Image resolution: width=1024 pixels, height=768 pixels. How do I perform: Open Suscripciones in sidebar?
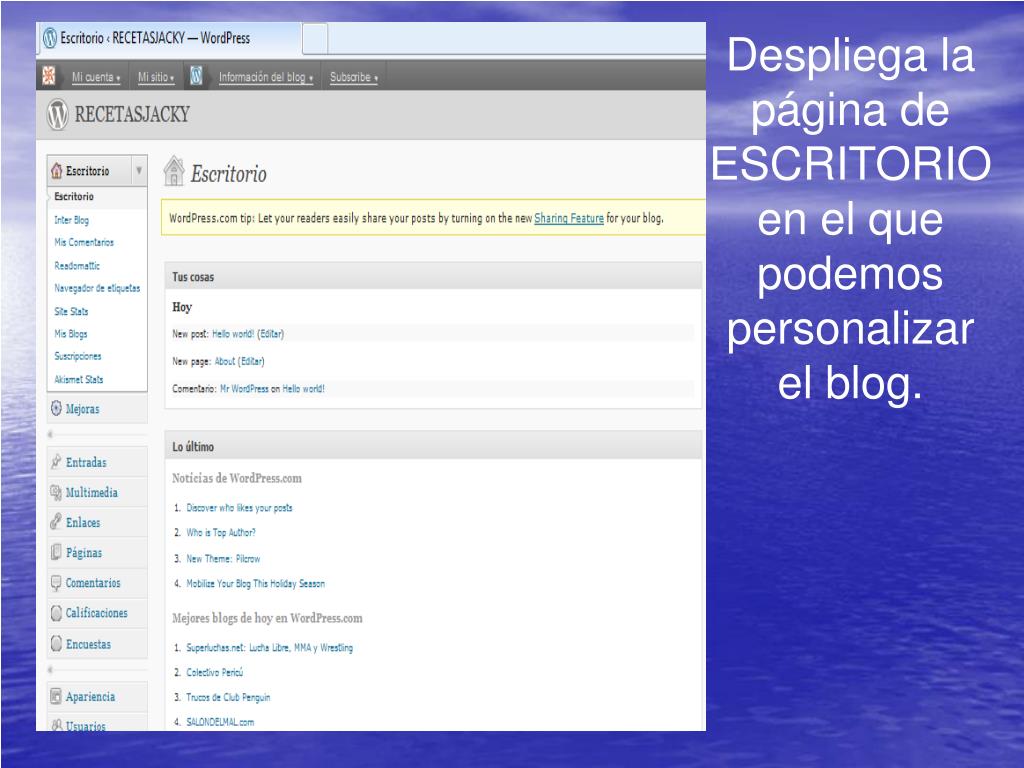(x=78, y=356)
